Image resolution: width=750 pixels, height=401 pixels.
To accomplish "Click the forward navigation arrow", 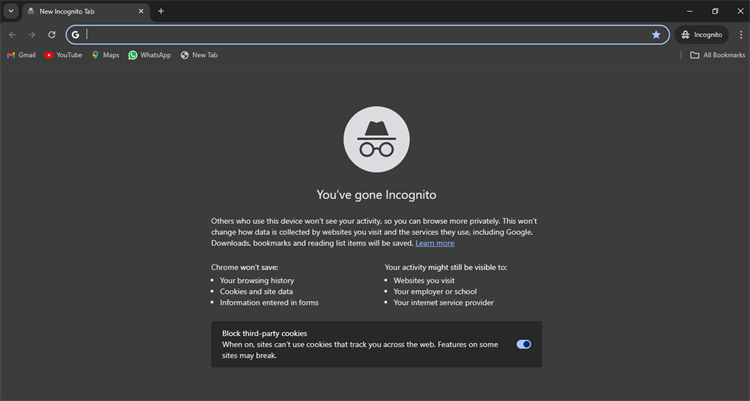I will coord(32,34).
